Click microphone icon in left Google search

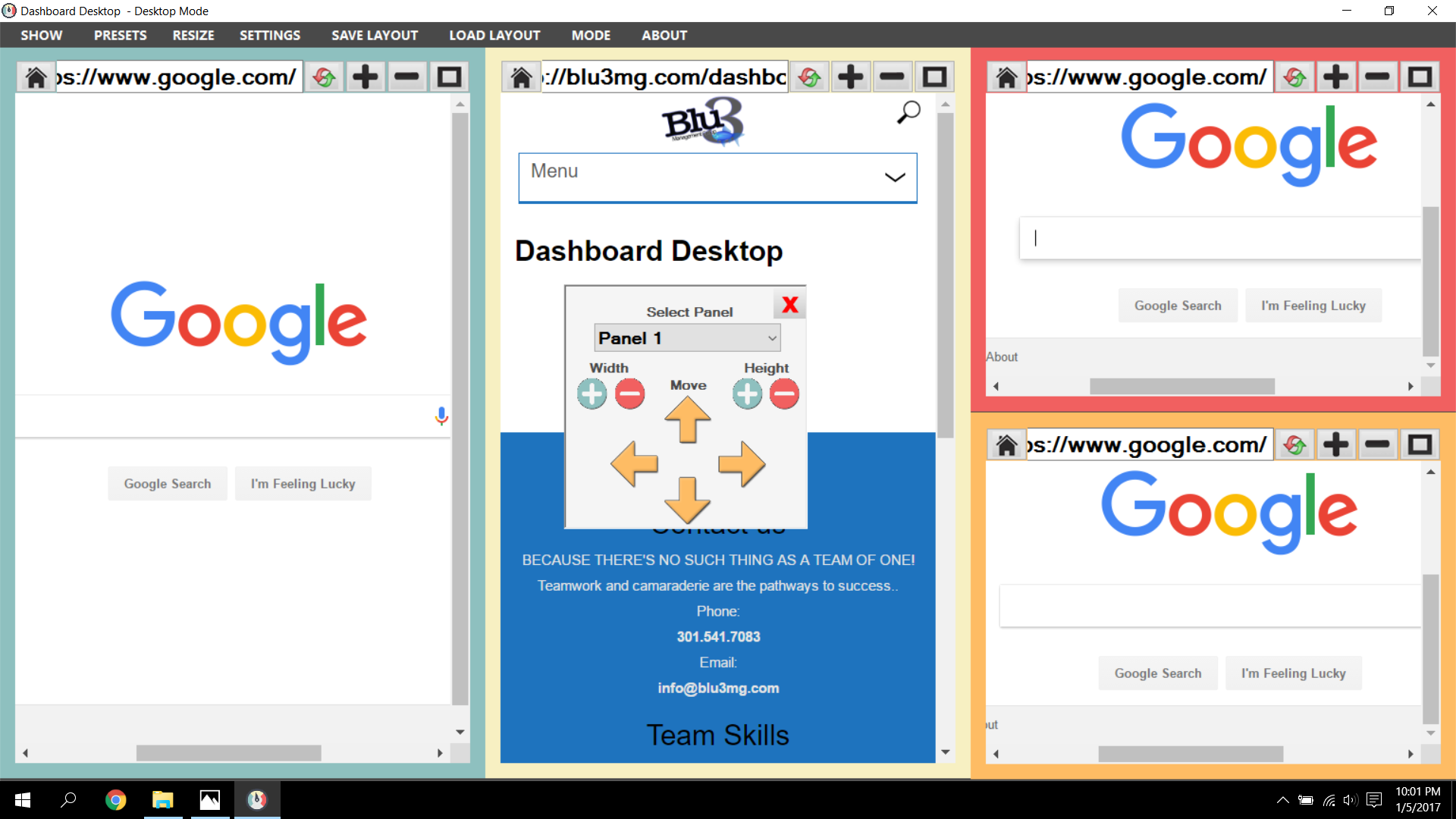point(441,416)
